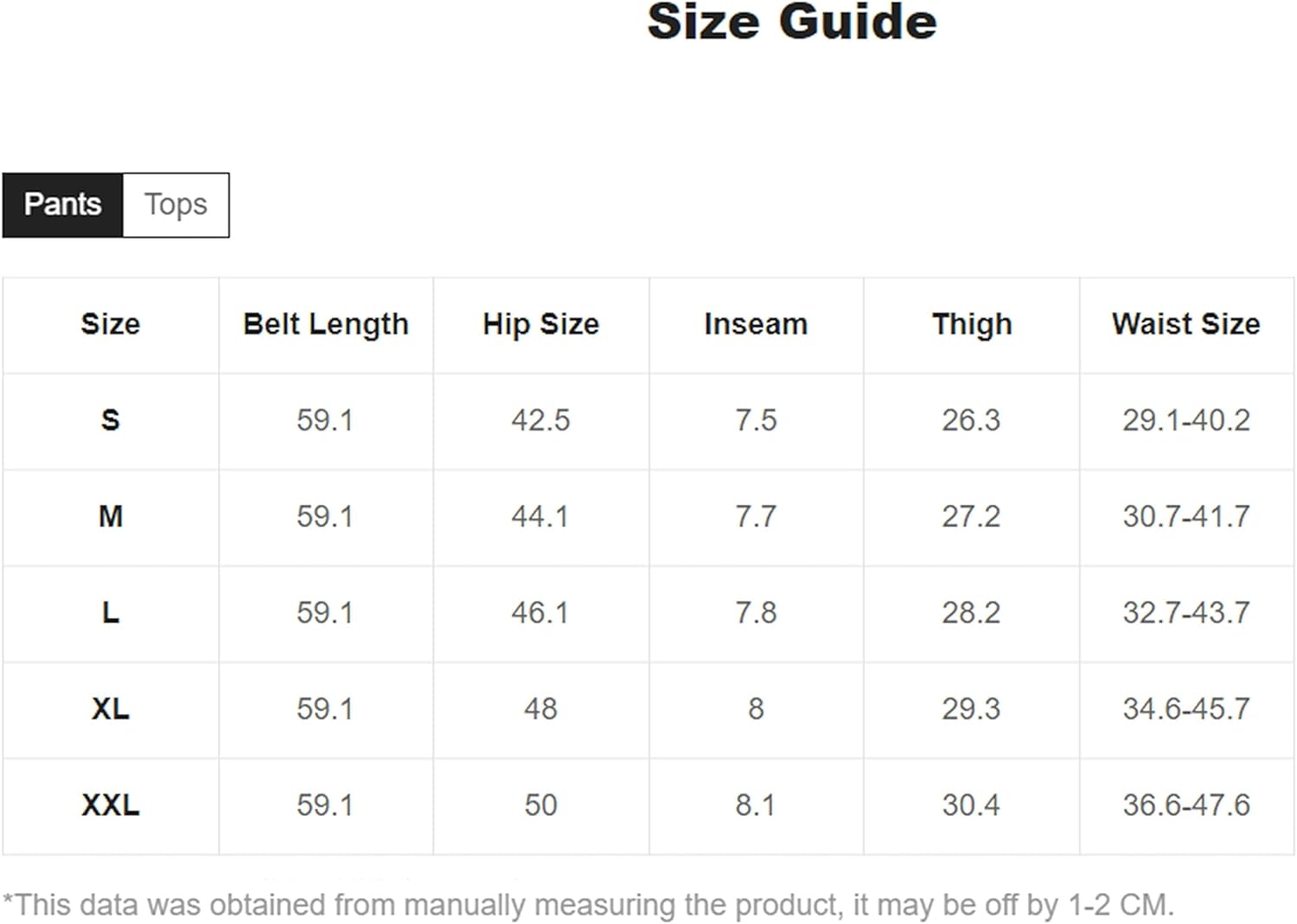Select the XL size row label

(111, 709)
